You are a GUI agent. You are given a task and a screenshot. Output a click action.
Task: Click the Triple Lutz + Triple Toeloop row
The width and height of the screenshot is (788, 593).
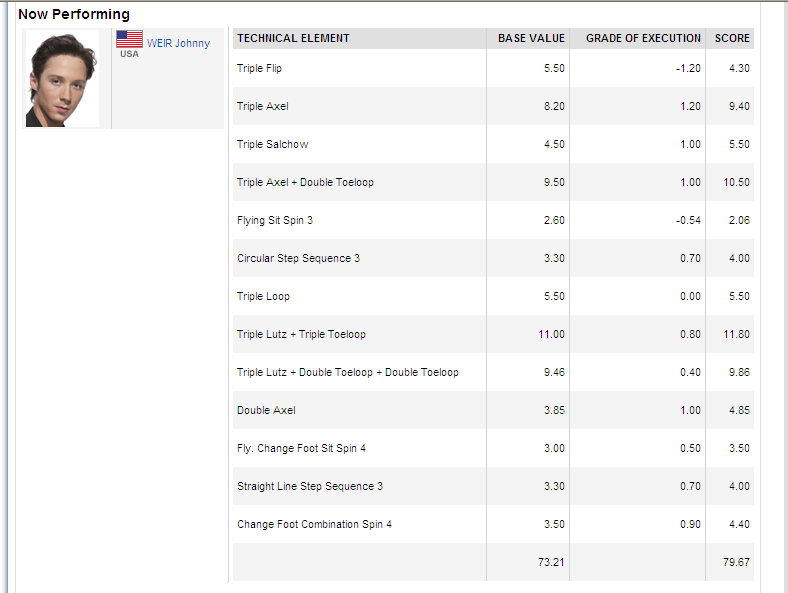tap(493, 334)
